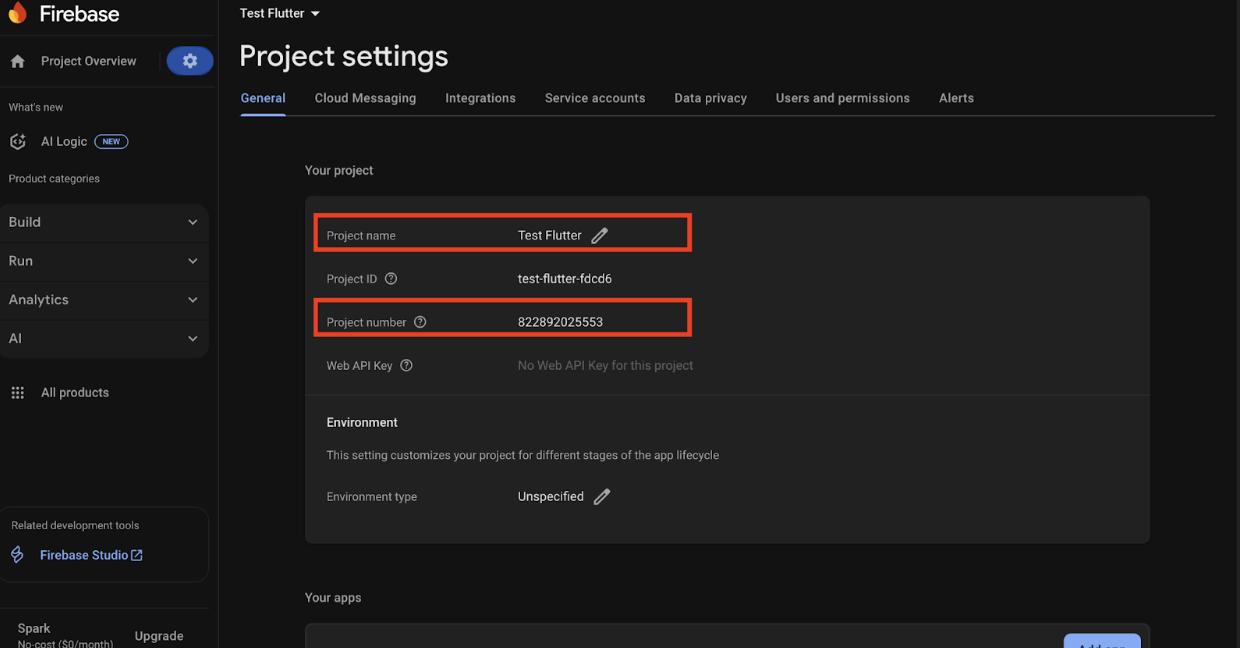This screenshot has height=648, width=1240.
Task: Click the Project ID help icon
Action: pos(391,279)
